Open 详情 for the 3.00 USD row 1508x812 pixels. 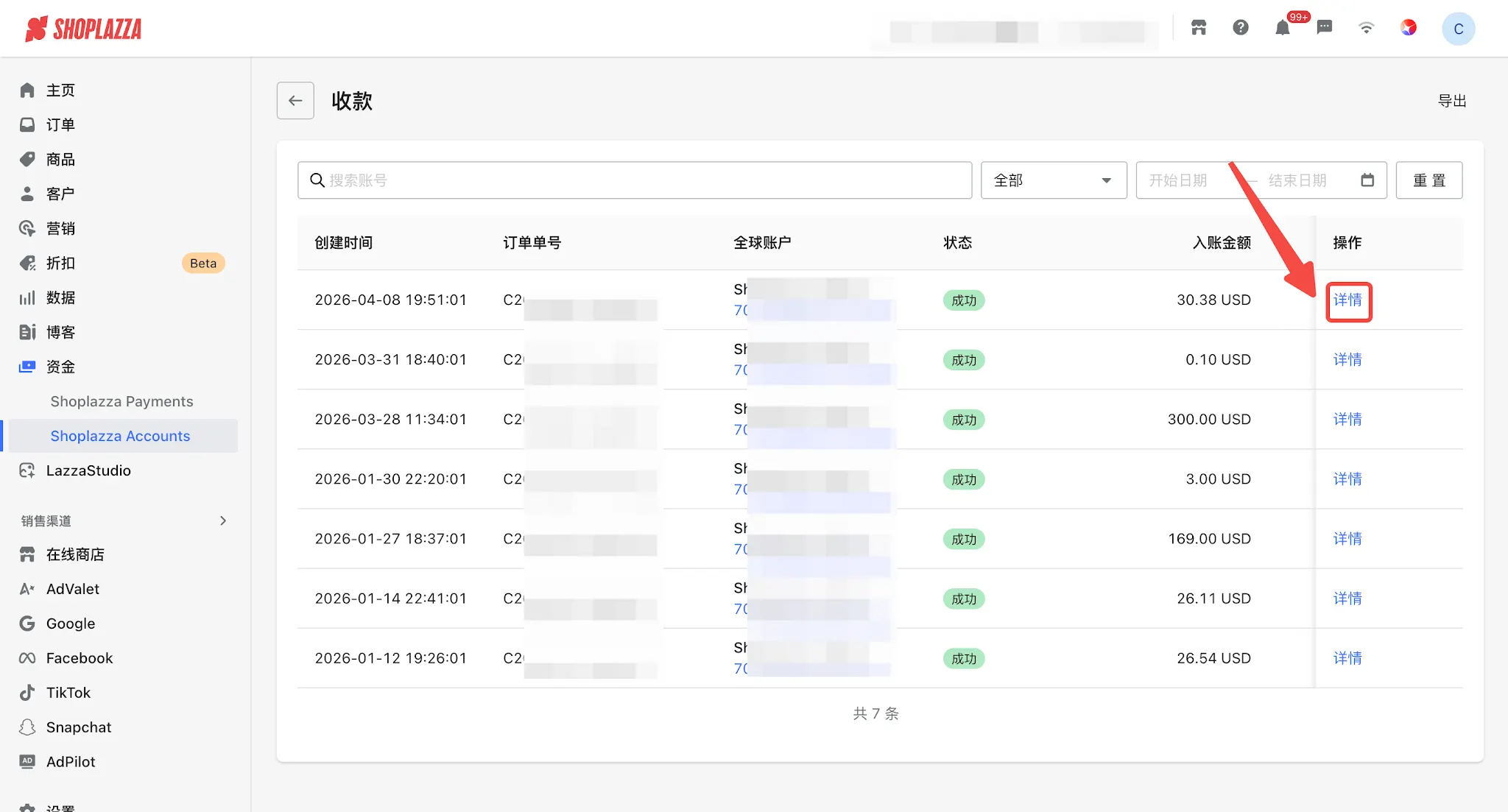pyautogui.click(x=1347, y=479)
